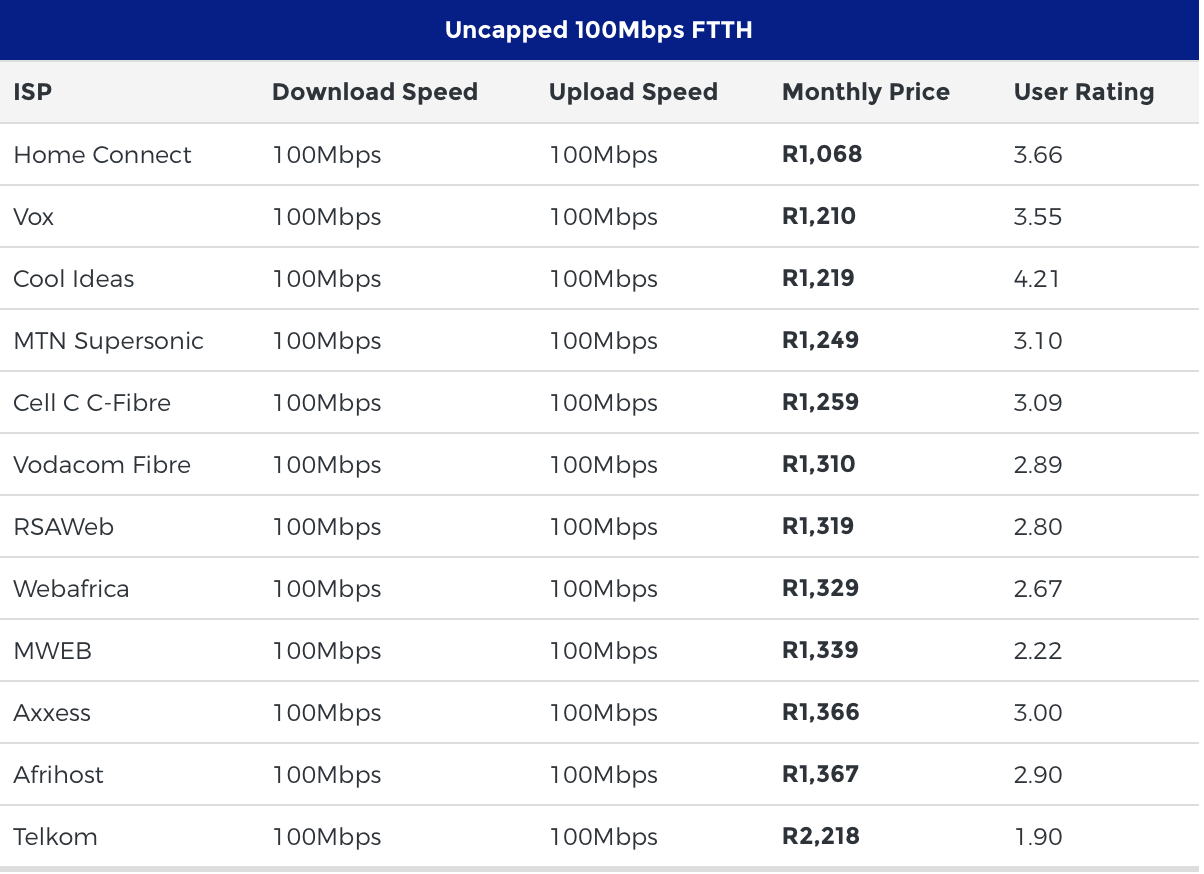This screenshot has width=1204, height=874.
Task: Click the User Rating column header
Action: tap(1084, 92)
